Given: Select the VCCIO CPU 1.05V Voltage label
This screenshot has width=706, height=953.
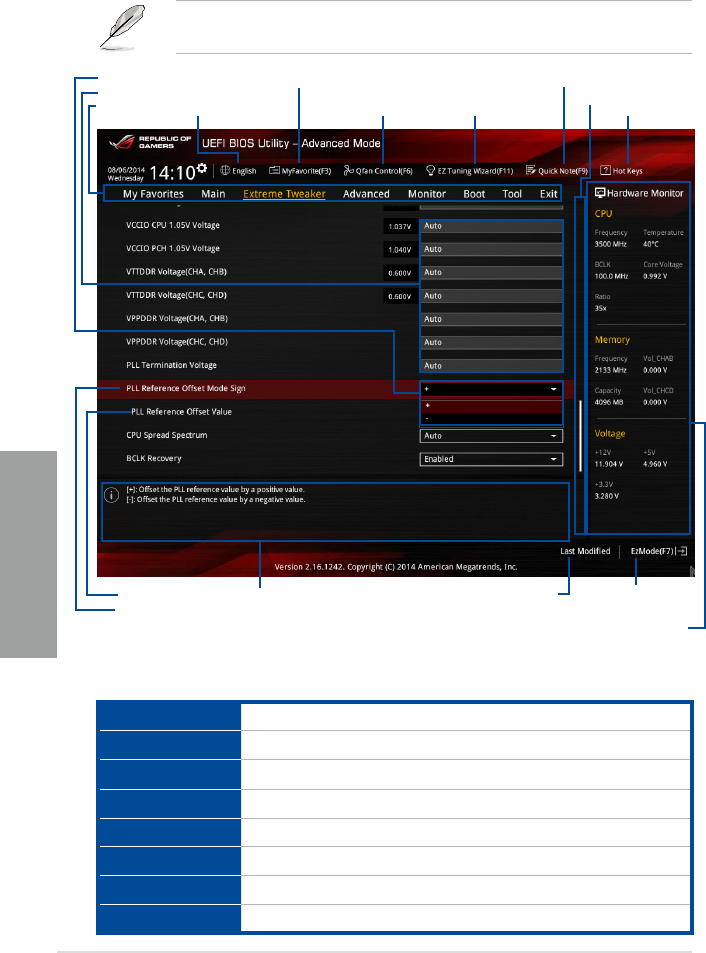Looking at the screenshot, I should (x=173, y=225).
